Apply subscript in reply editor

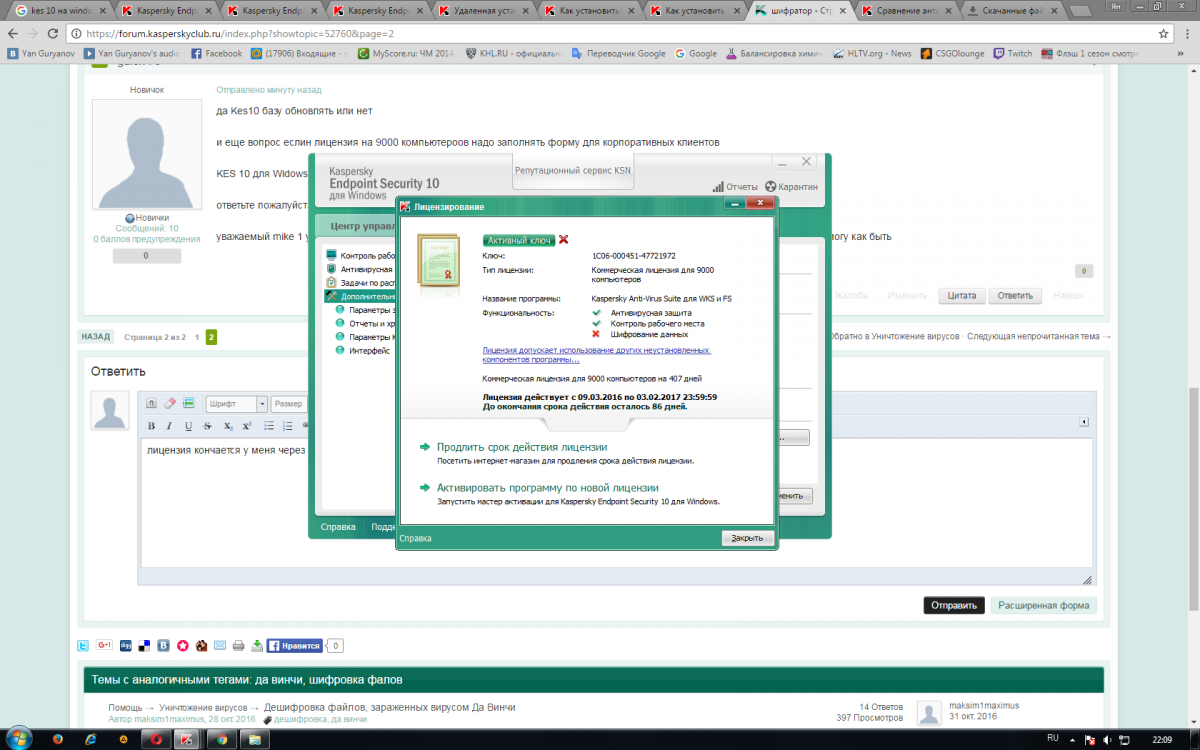[x=229, y=426]
